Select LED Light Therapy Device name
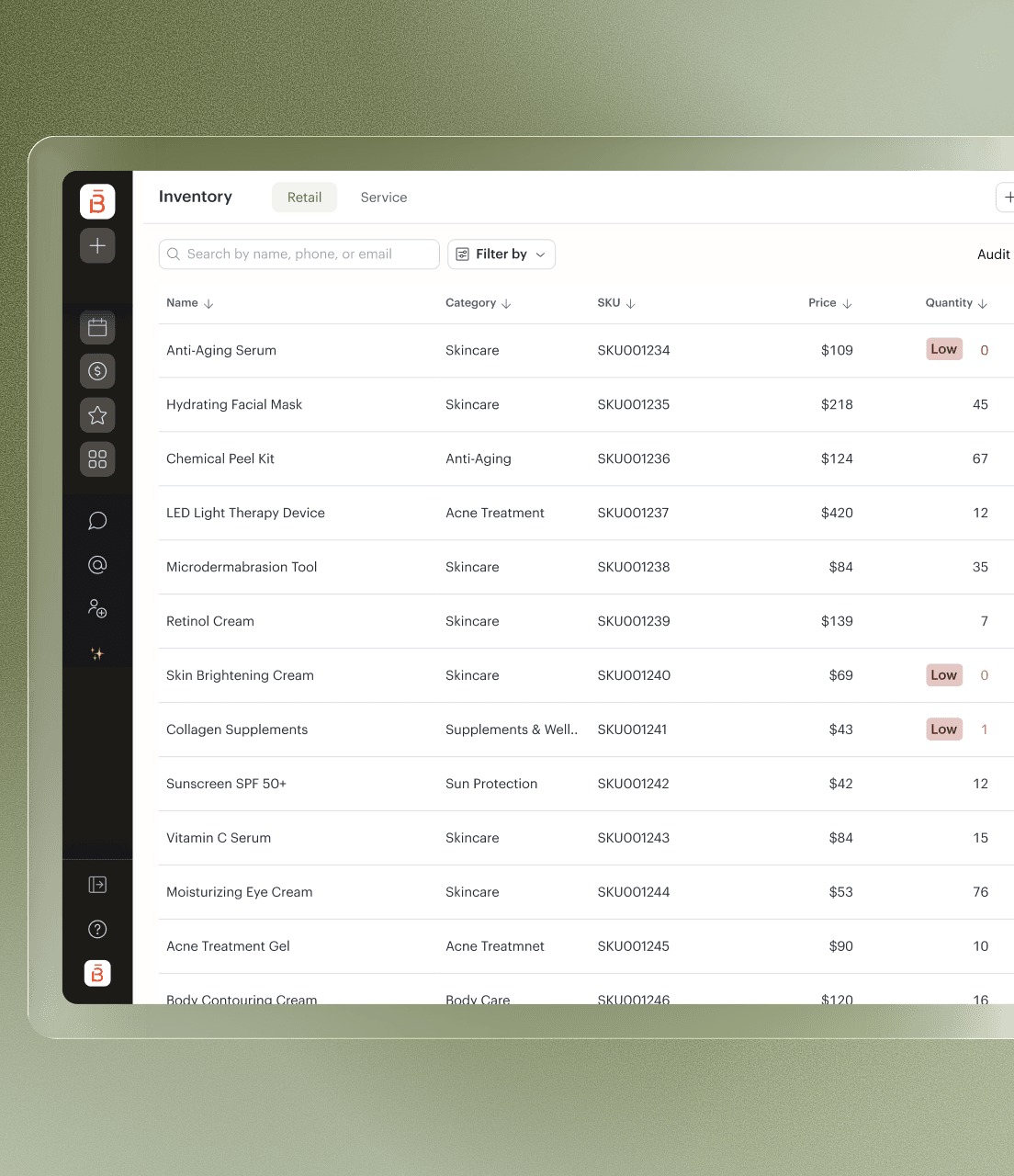 (x=245, y=513)
